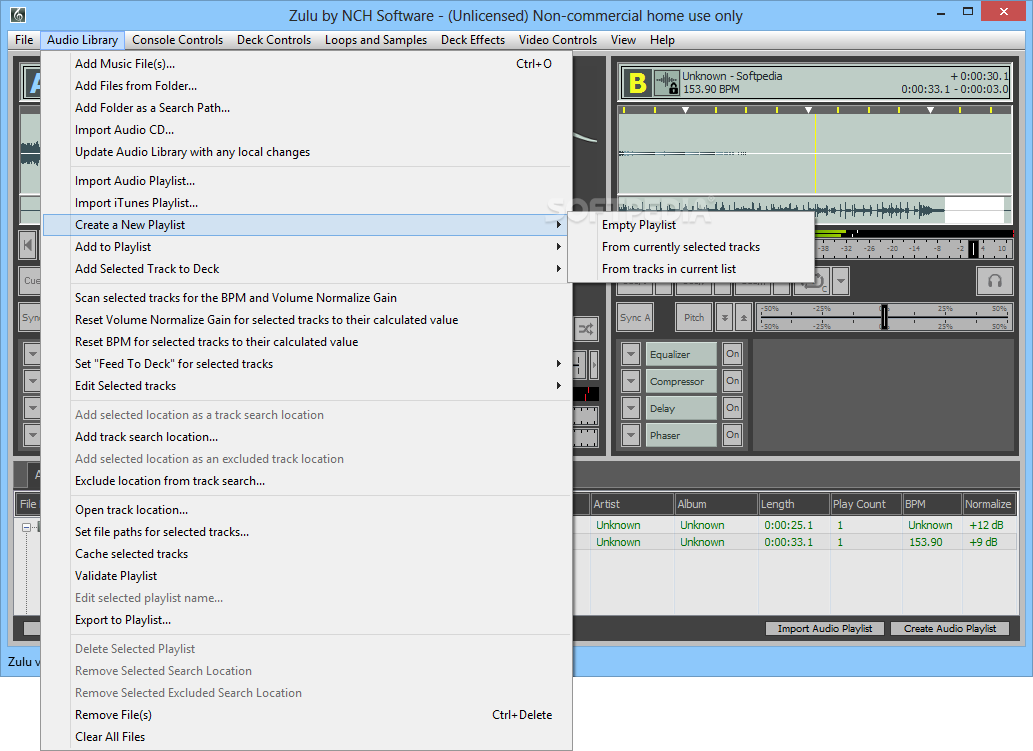The image size is (1033, 751).
Task: Click deck A skip-to-start button
Action: click(28, 246)
